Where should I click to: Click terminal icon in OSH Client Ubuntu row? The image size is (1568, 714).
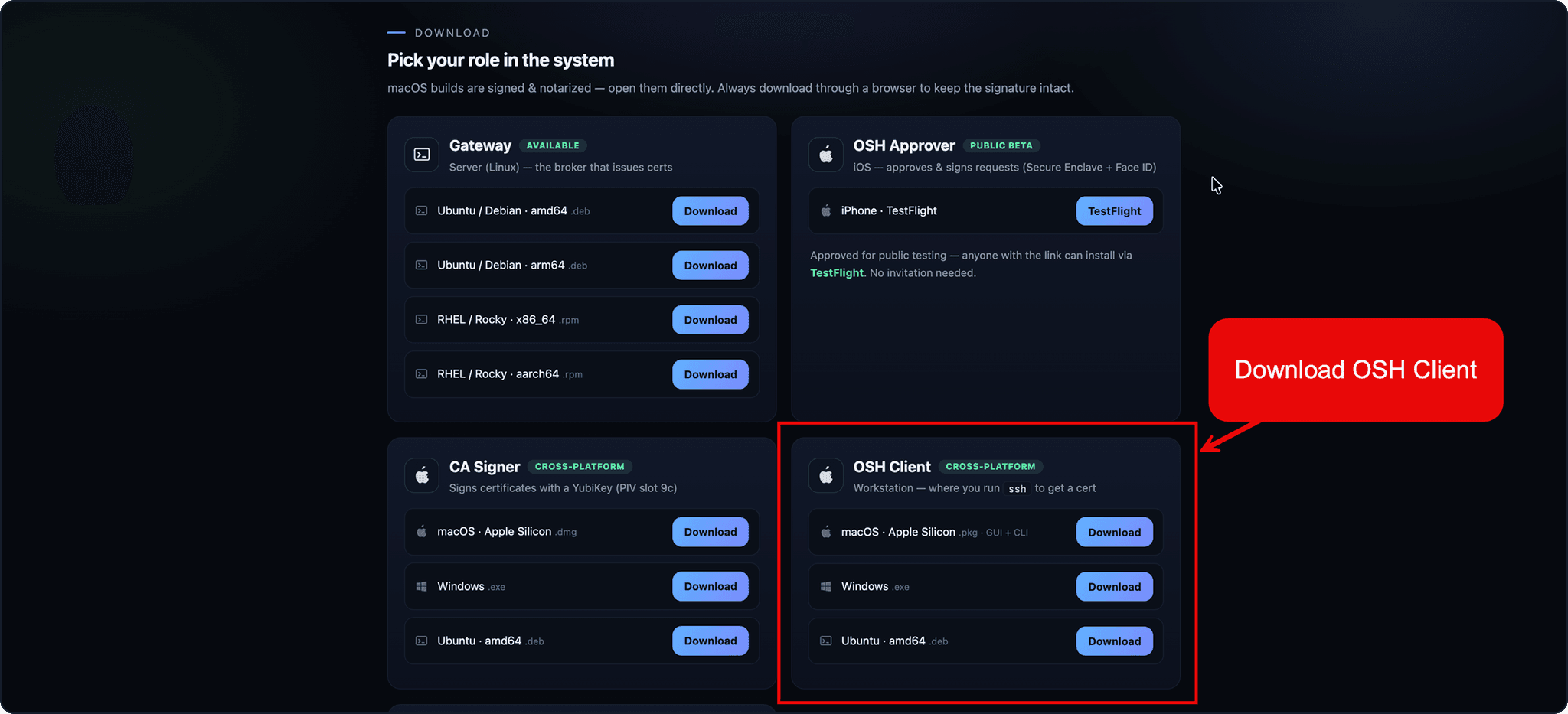(826, 641)
